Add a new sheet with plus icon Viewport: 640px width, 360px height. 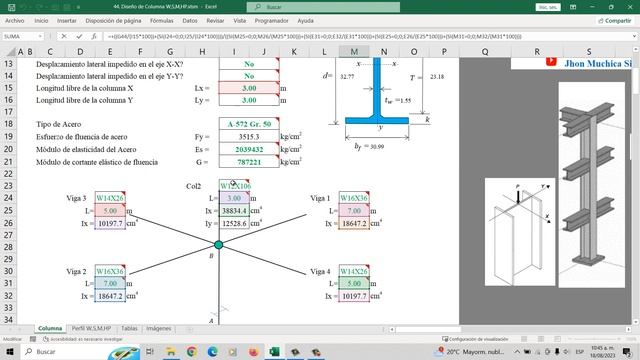click(190, 329)
